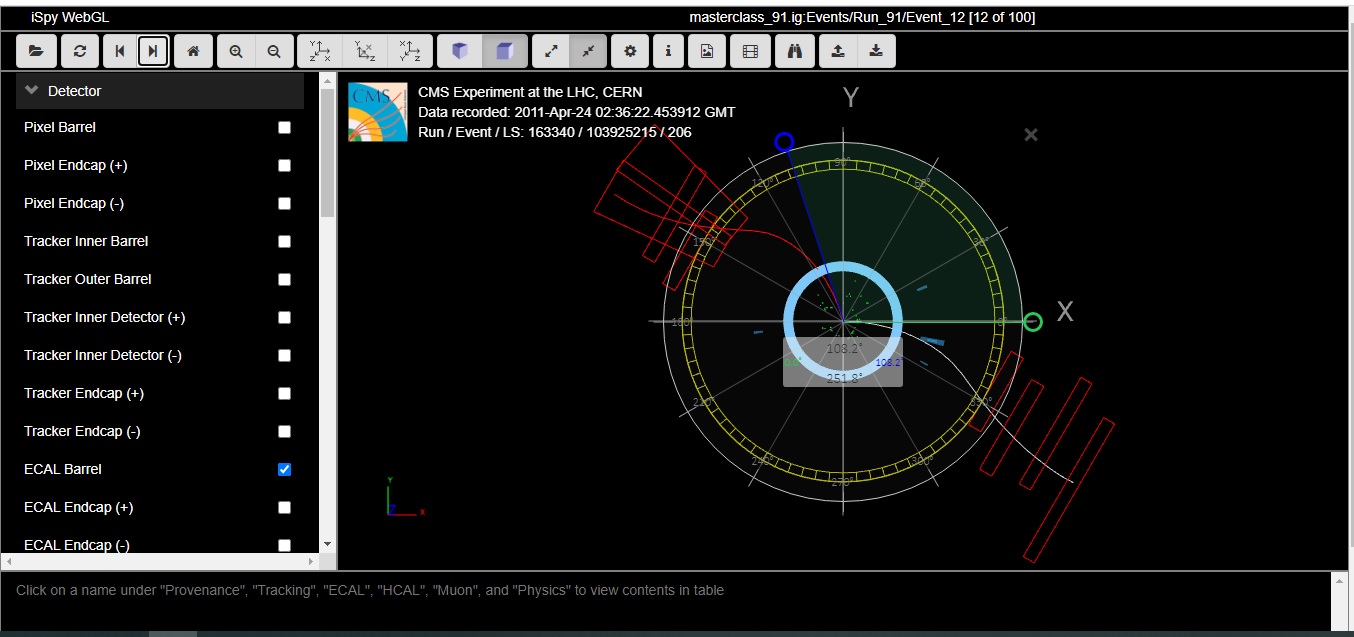1354x637 pixels.
Task: Click the green circle on X axis
Action: [1033, 322]
